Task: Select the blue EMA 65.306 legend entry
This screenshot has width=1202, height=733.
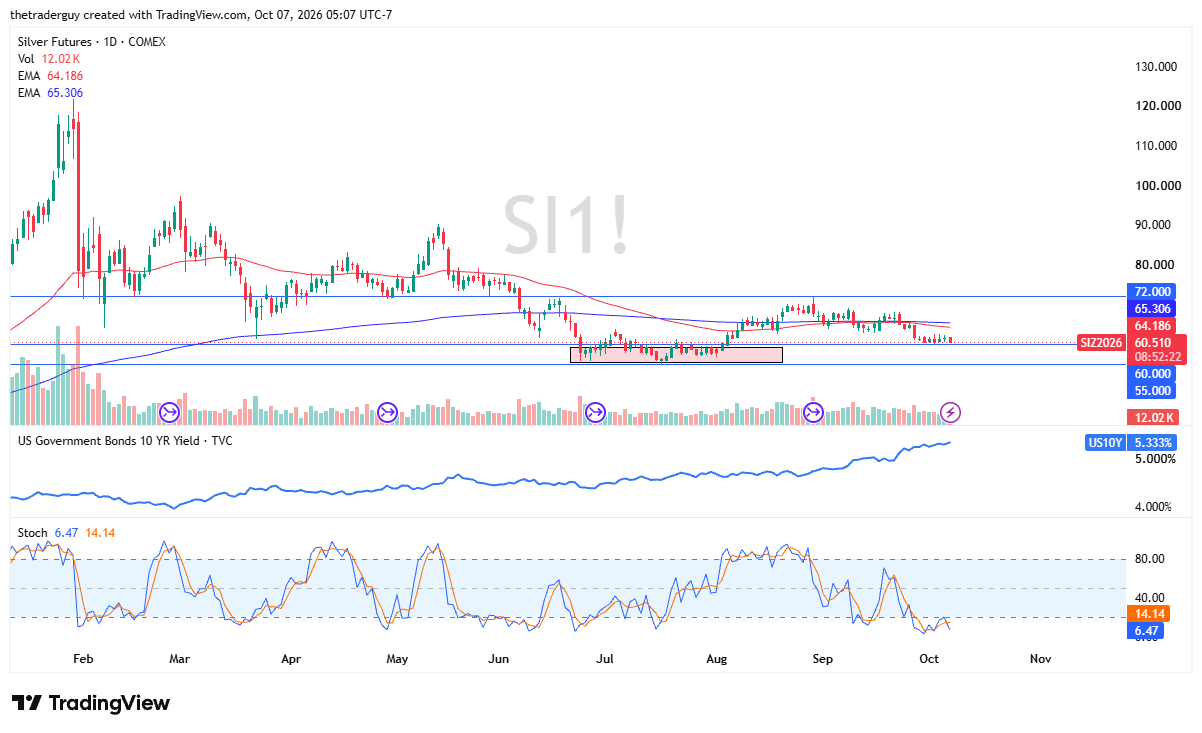Action: click(x=50, y=93)
